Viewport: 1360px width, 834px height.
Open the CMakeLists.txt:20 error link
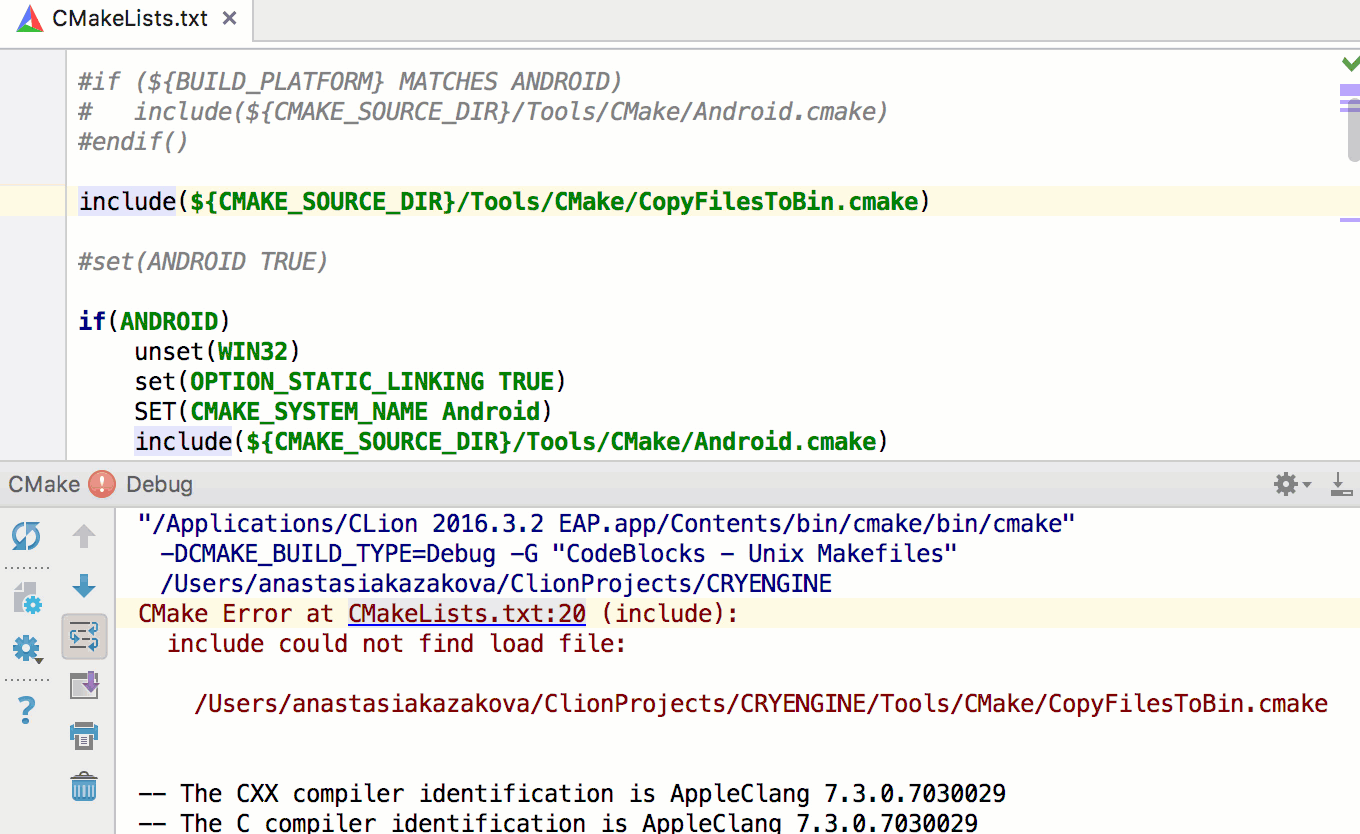point(467,614)
